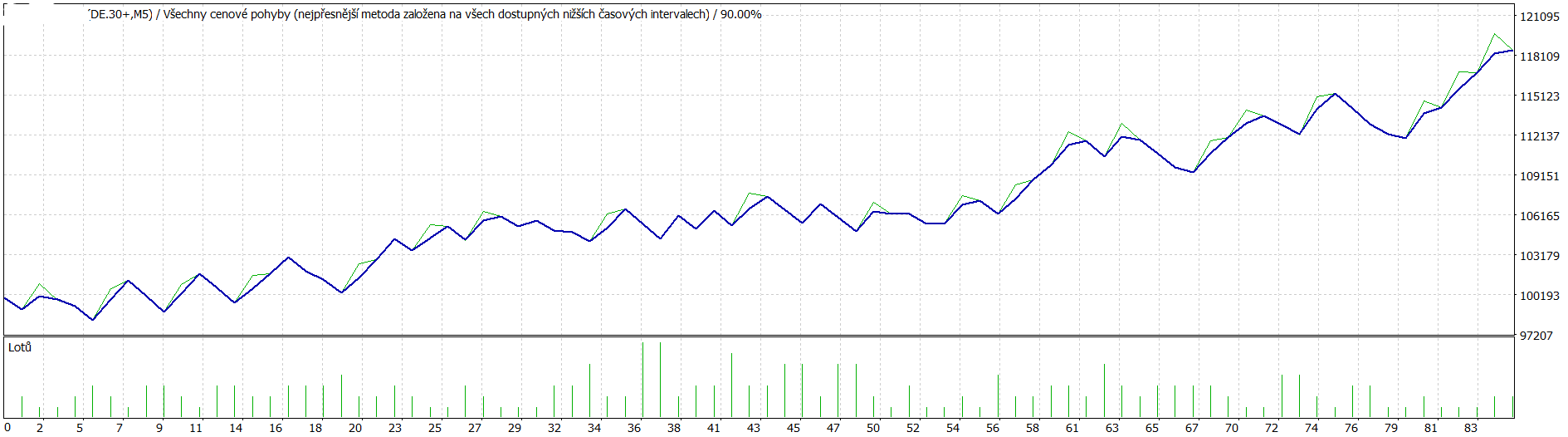Click the trade index 74 label

click(1312, 428)
